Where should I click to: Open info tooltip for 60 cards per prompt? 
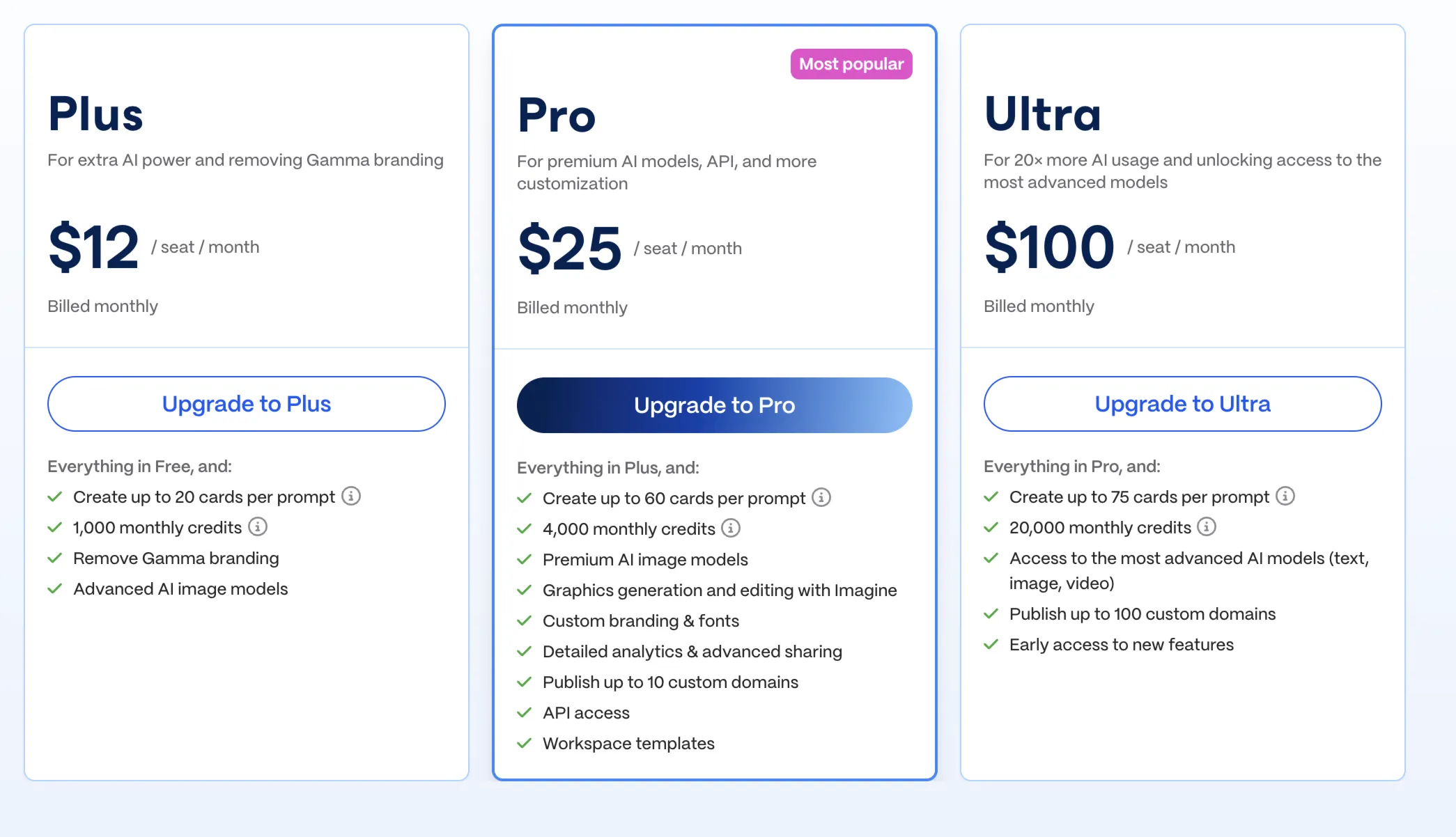click(821, 498)
